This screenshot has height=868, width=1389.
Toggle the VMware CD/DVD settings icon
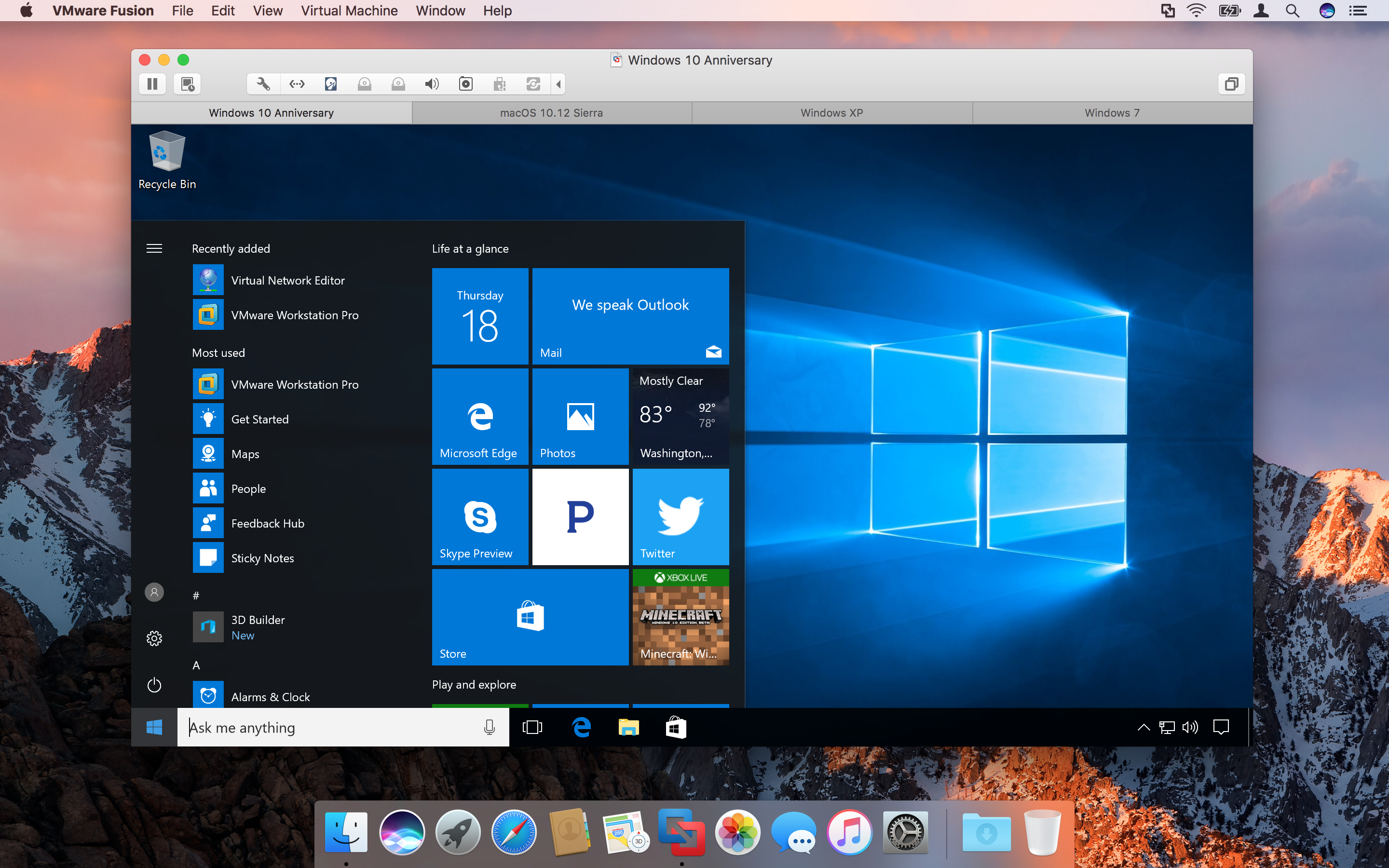pos(365,84)
